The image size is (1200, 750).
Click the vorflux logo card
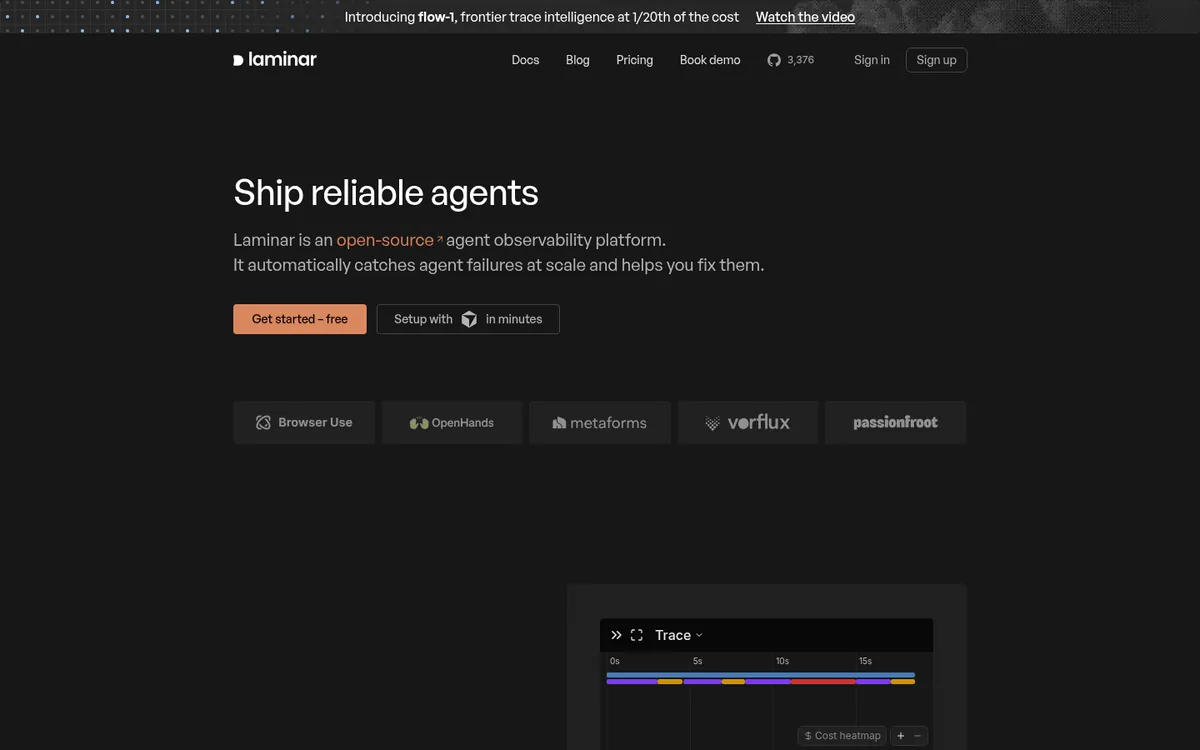coord(748,422)
